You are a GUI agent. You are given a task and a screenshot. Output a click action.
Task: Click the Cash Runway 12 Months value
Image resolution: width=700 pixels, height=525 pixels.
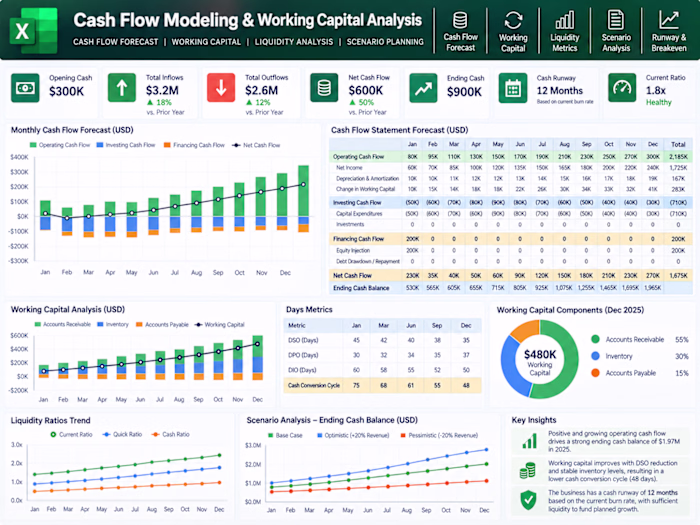pyautogui.click(x=560, y=91)
